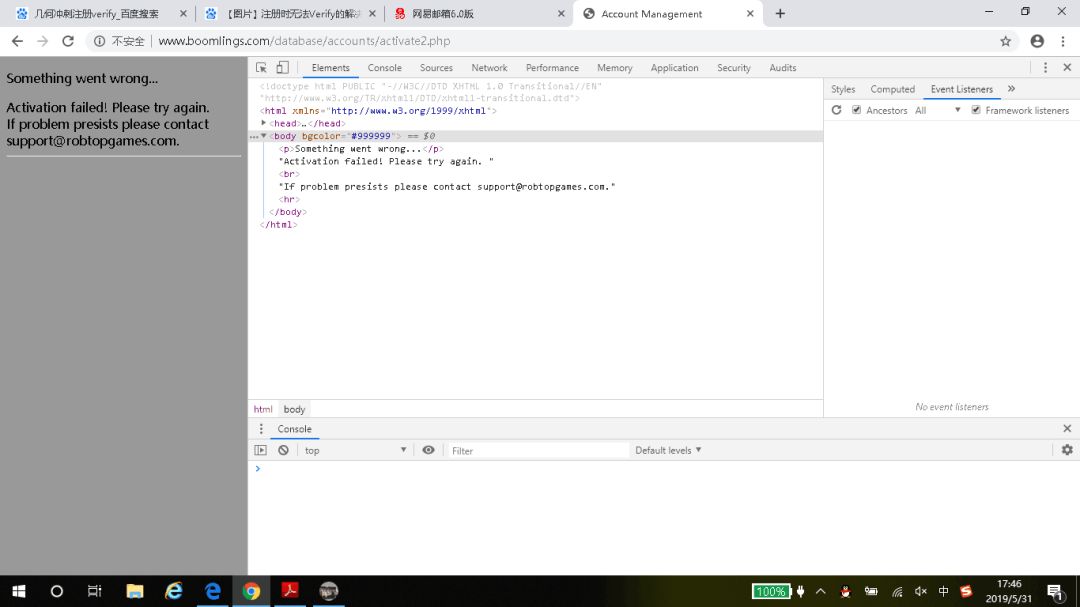The height and width of the screenshot is (607, 1080).
Task: Open the top context dropdown
Action: (355, 450)
